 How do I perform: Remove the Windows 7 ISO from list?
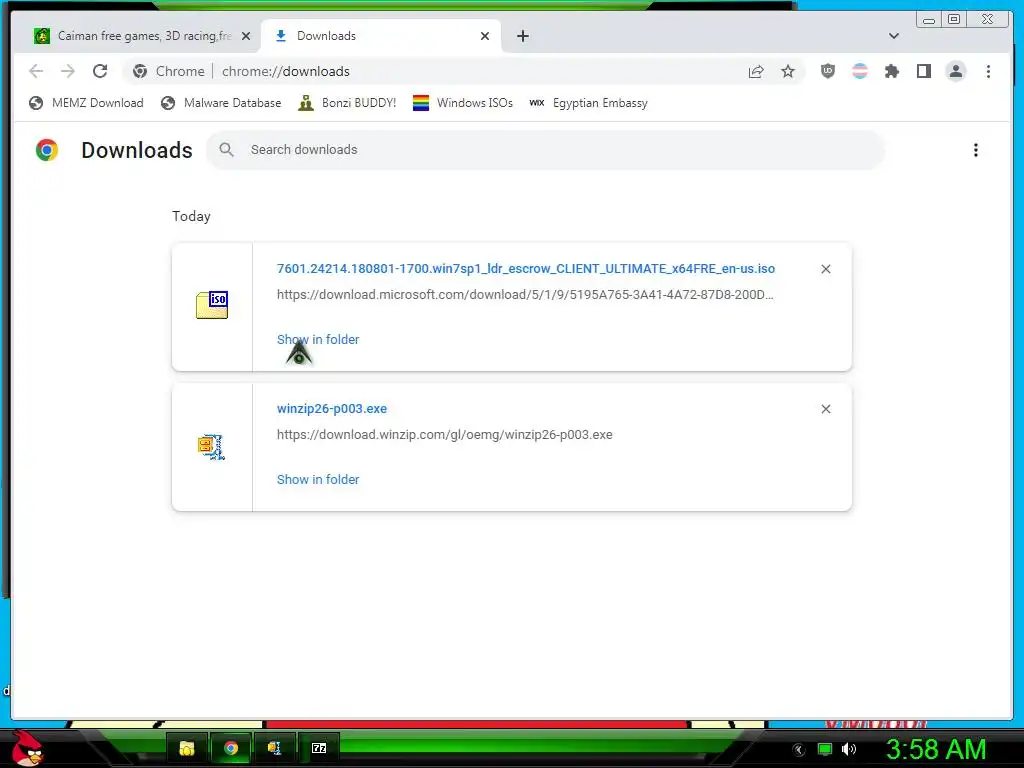tap(825, 269)
